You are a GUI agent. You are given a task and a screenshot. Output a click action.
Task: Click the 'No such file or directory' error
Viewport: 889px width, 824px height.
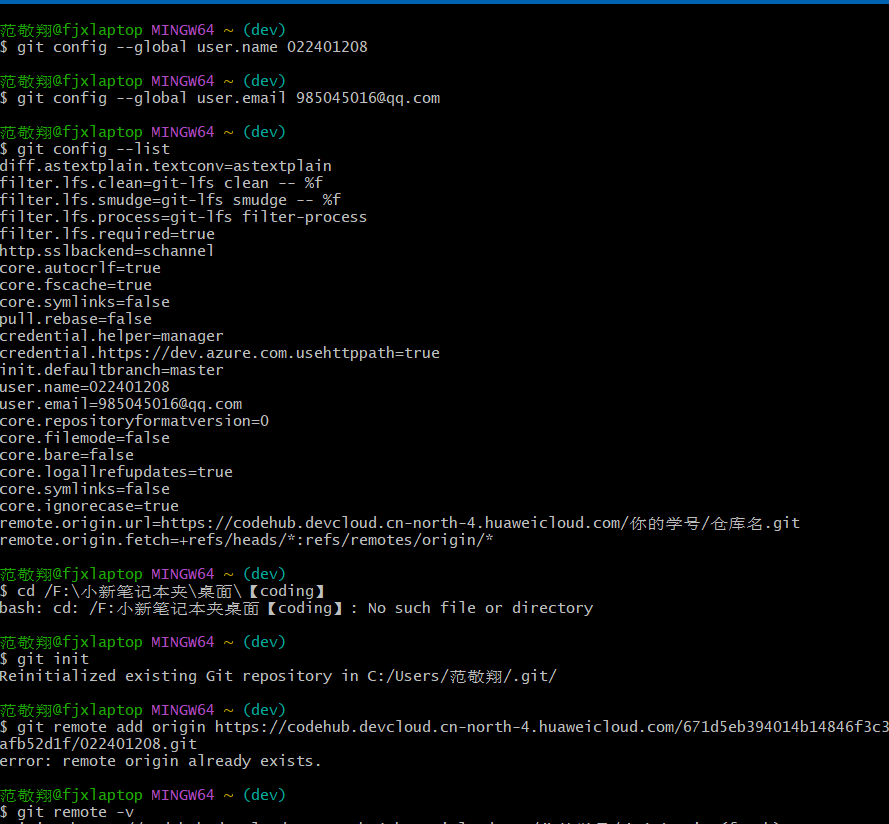(480, 609)
